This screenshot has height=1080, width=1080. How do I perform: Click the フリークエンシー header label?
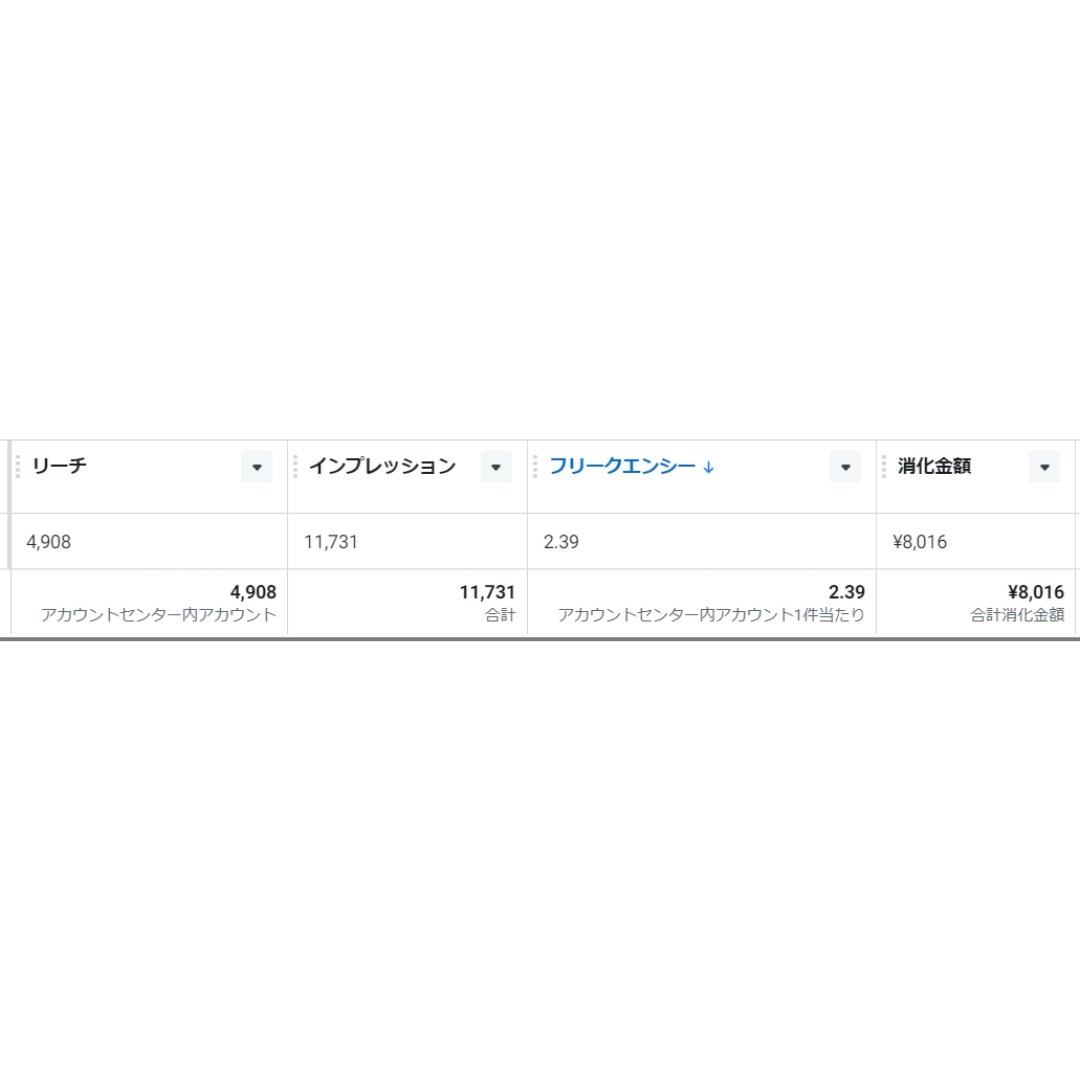point(622,466)
